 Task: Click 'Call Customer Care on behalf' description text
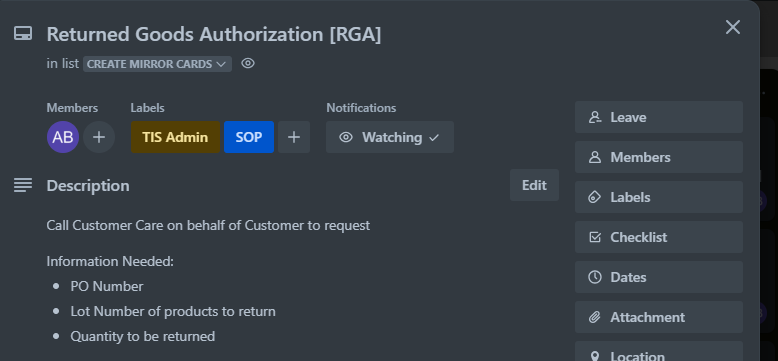click(208, 226)
